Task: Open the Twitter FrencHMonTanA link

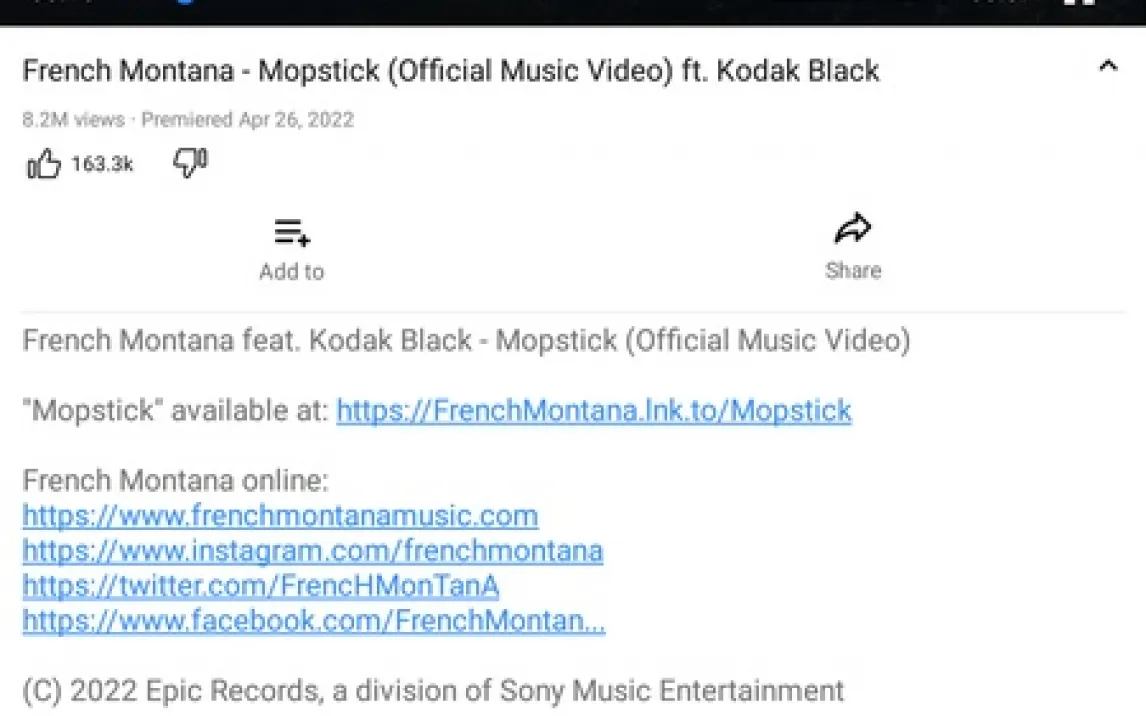Action: pos(261,585)
